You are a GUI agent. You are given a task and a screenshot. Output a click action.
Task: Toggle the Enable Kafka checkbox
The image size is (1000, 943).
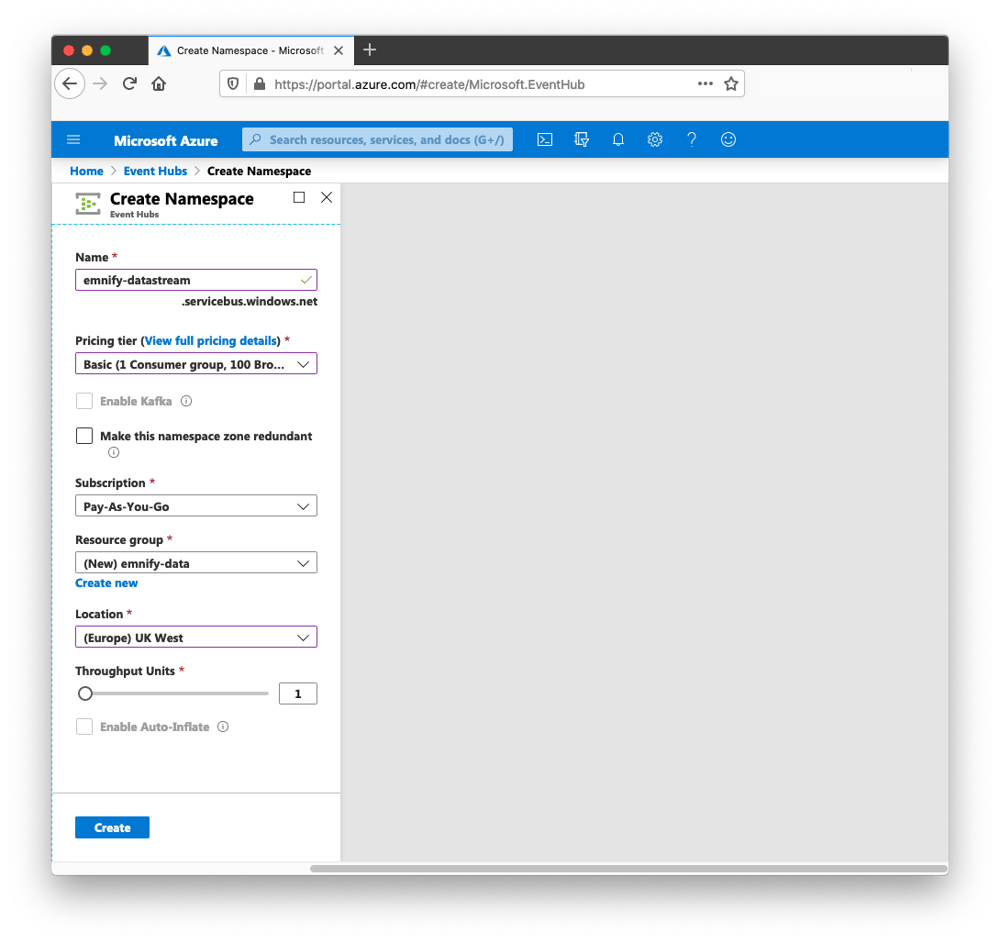(84, 401)
